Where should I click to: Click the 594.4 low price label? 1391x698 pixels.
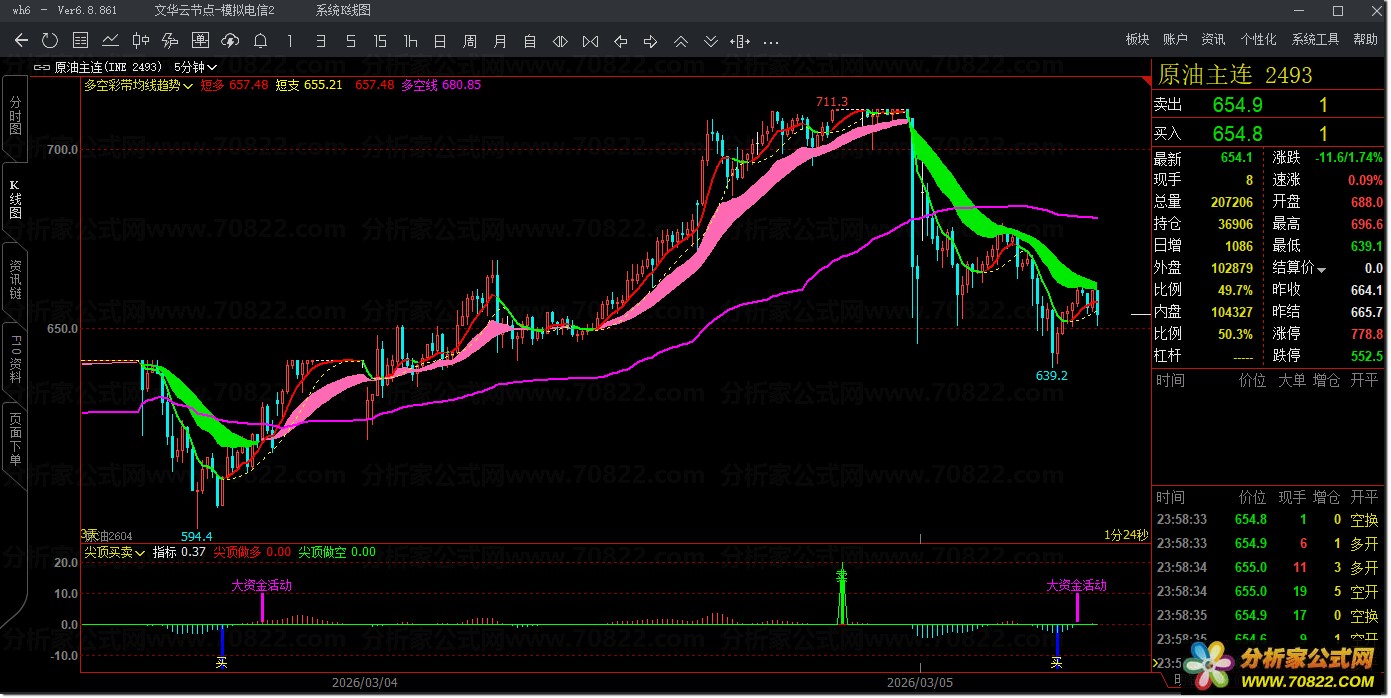click(197, 536)
